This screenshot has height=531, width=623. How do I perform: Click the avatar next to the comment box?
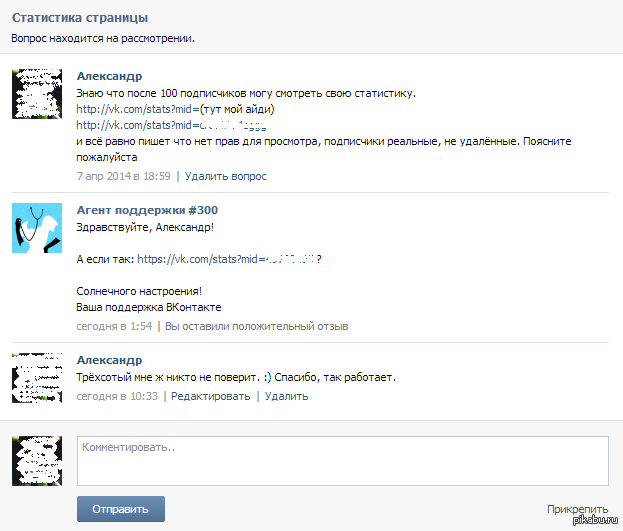click(37, 460)
